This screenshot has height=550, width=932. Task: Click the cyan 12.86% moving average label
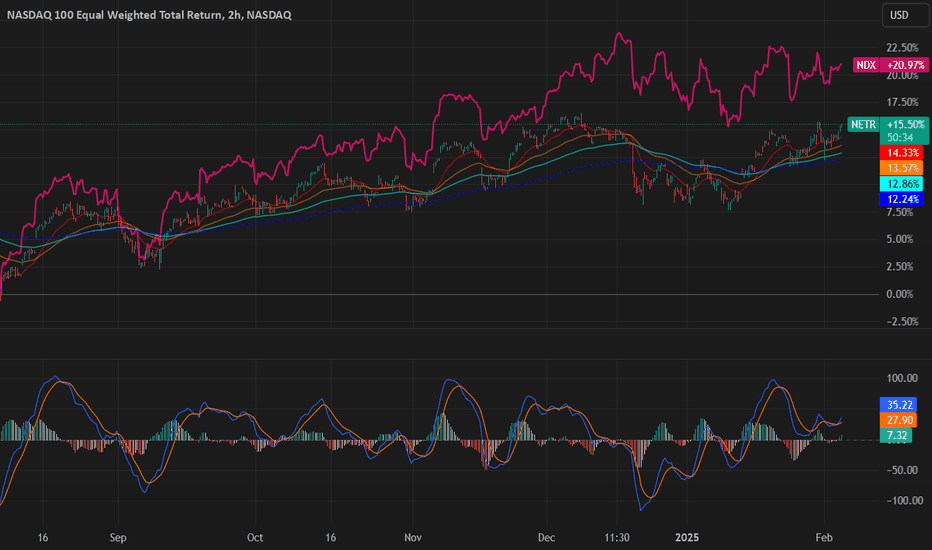click(x=902, y=184)
